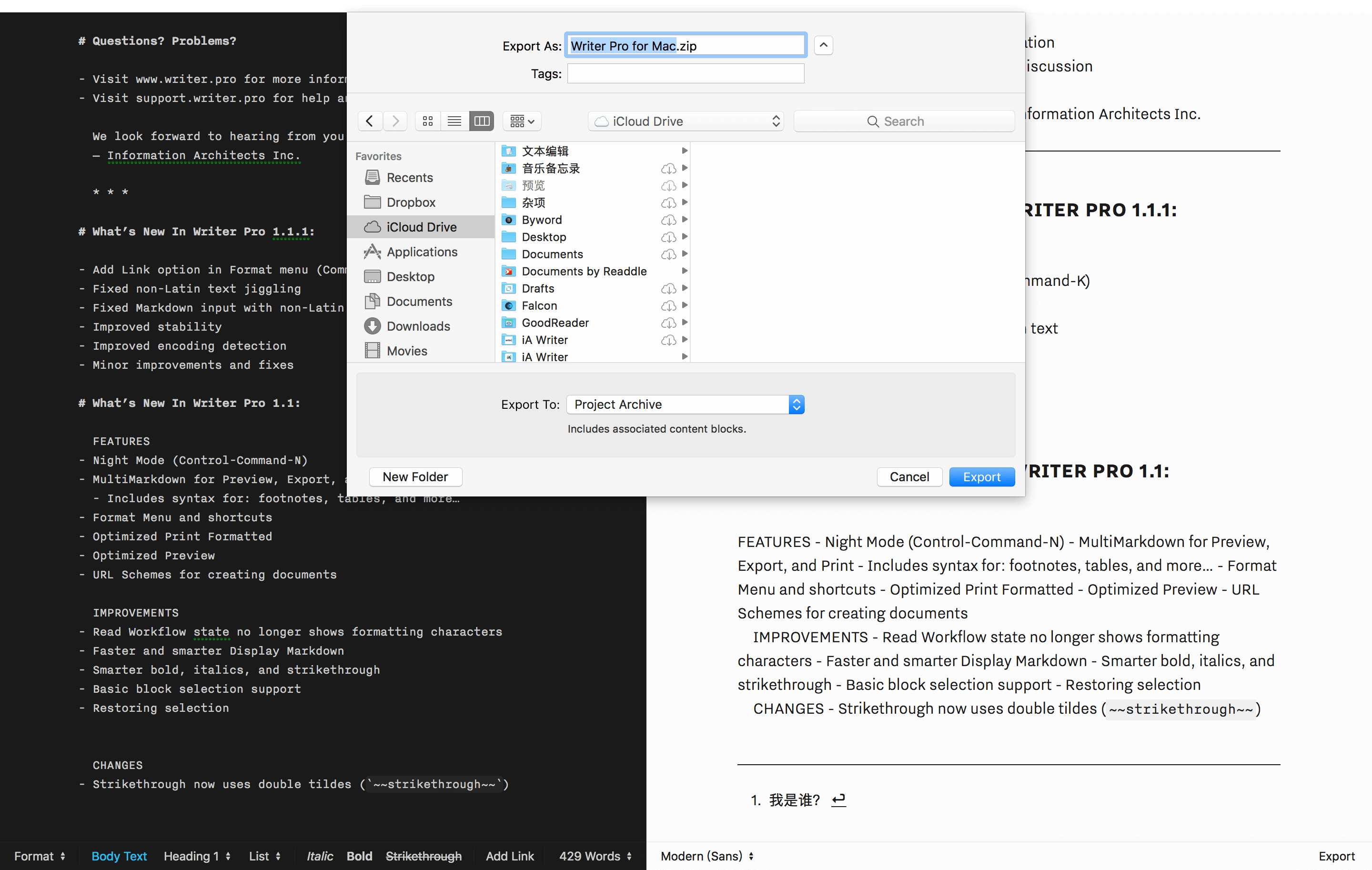This screenshot has height=870, width=1372.
Task: Open the Export To Project Archive dropdown
Action: tap(686, 405)
